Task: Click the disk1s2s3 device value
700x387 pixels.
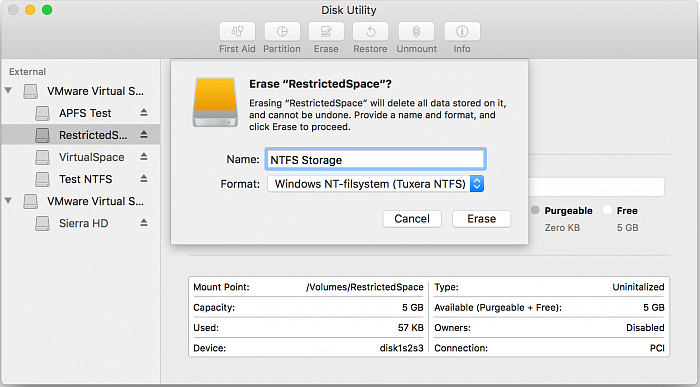Action: click(401, 348)
